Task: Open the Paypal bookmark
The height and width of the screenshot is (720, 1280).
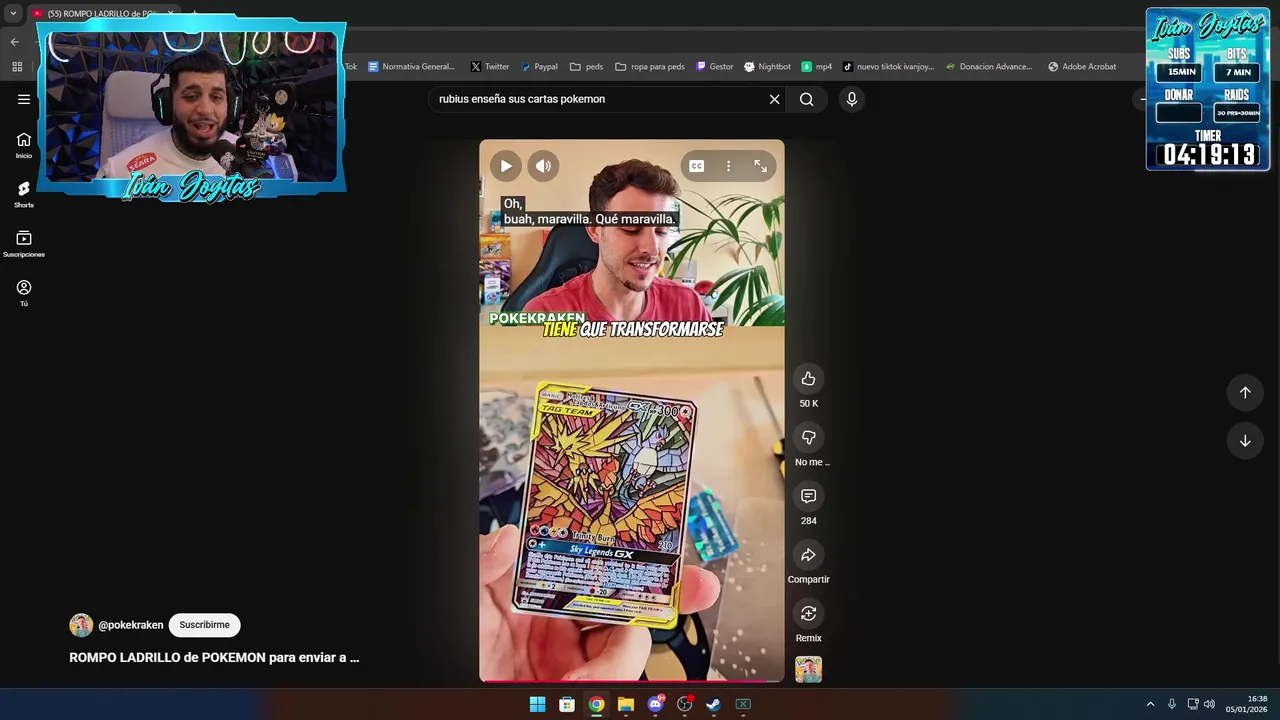Action: coord(538,67)
